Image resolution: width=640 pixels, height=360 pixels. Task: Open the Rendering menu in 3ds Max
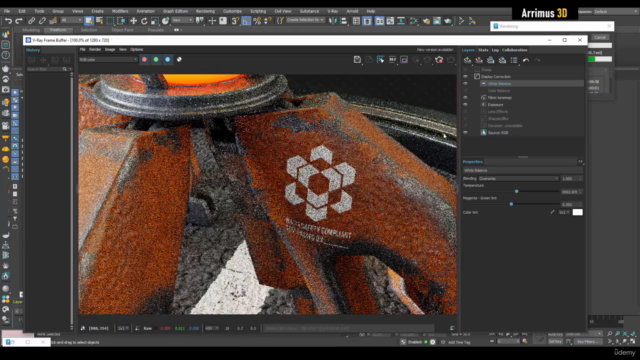205,11
